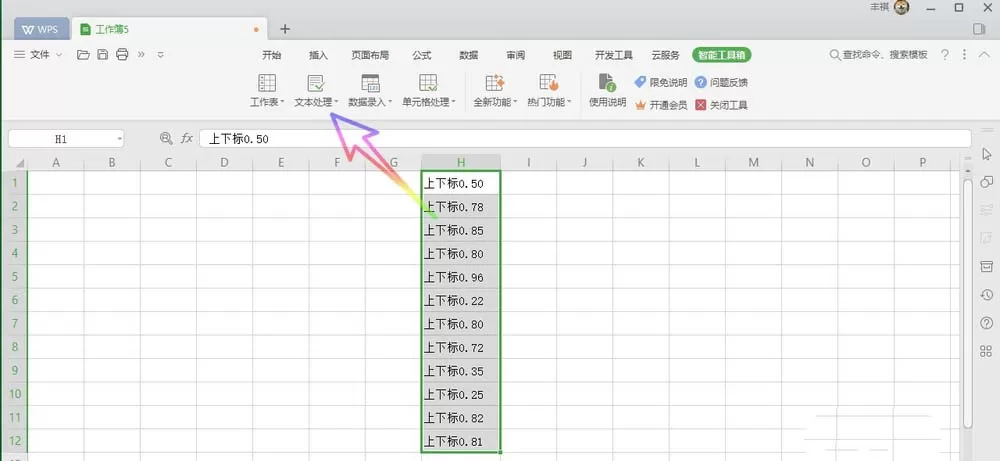Select column H header

coord(460,163)
